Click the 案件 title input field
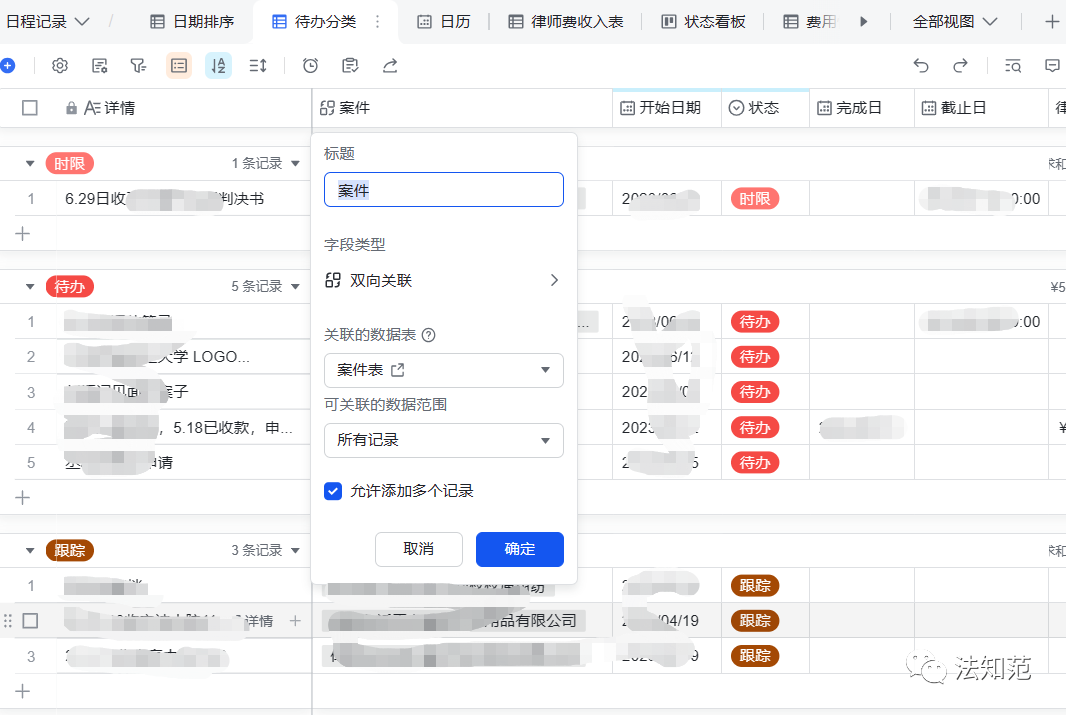The width and height of the screenshot is (1066, 715). tap(444, 189)
